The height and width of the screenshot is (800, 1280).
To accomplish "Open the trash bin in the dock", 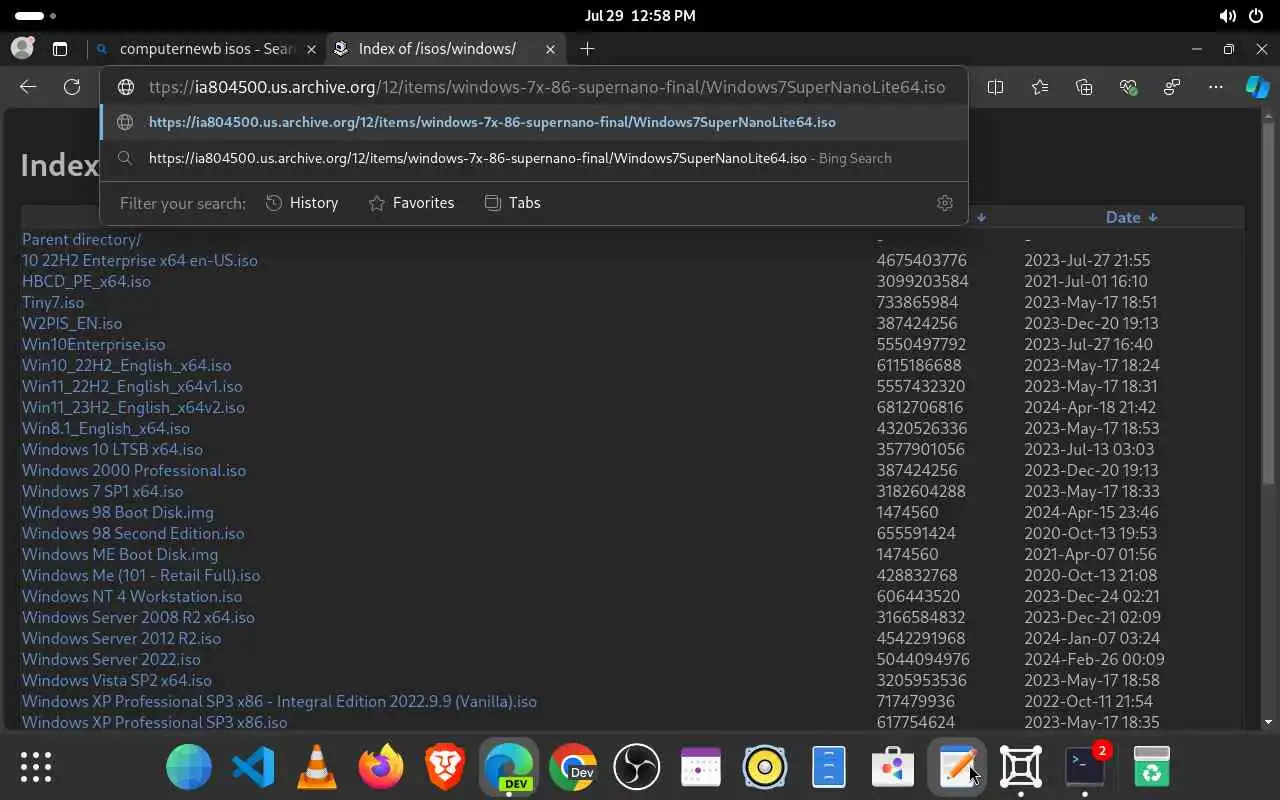I will pos(1151,767).
